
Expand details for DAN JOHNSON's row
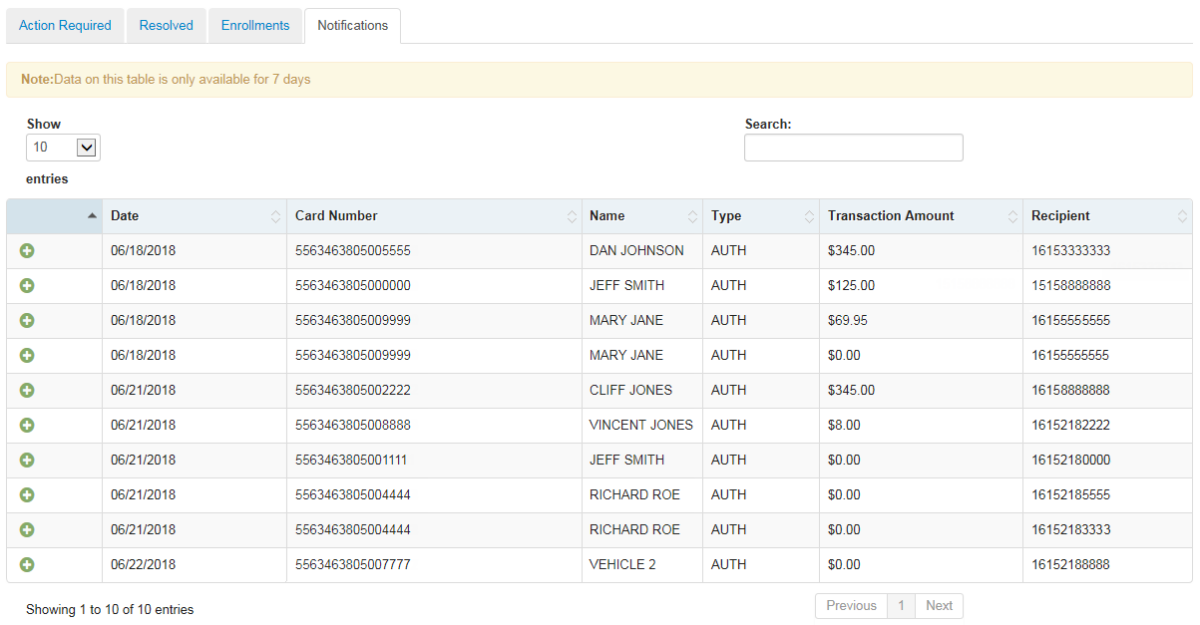pos(27,251)
